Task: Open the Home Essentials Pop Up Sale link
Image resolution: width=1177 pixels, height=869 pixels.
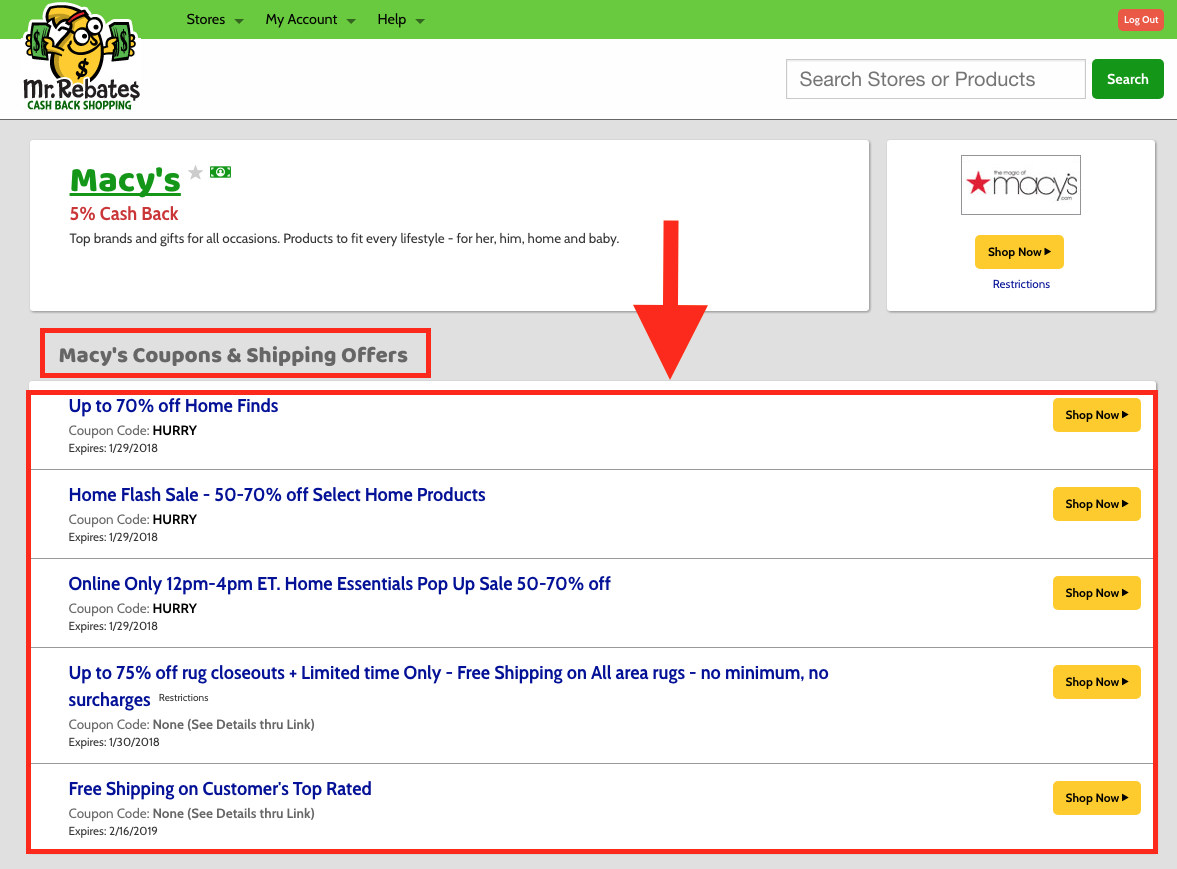Action: click(x=339, y=584)
